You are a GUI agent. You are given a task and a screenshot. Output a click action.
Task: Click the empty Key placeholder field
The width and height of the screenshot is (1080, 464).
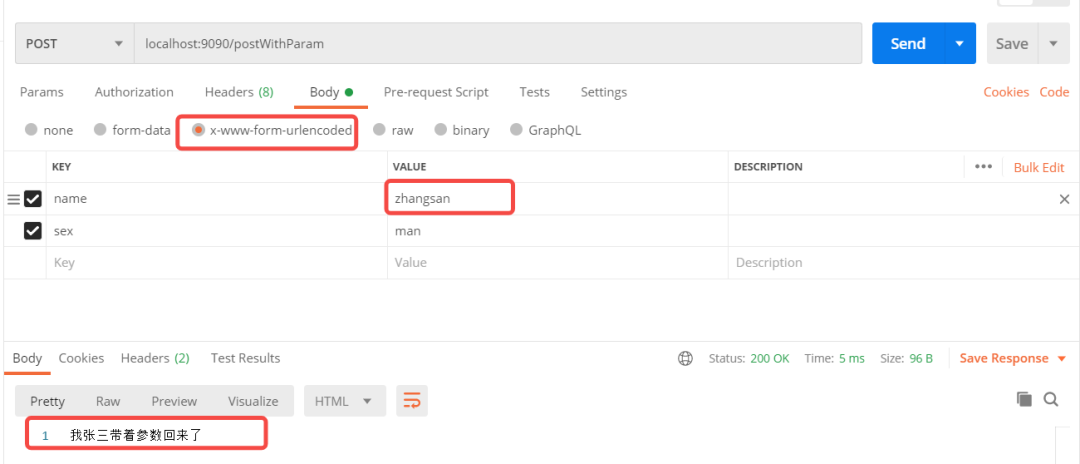click(x=216, y=262)
